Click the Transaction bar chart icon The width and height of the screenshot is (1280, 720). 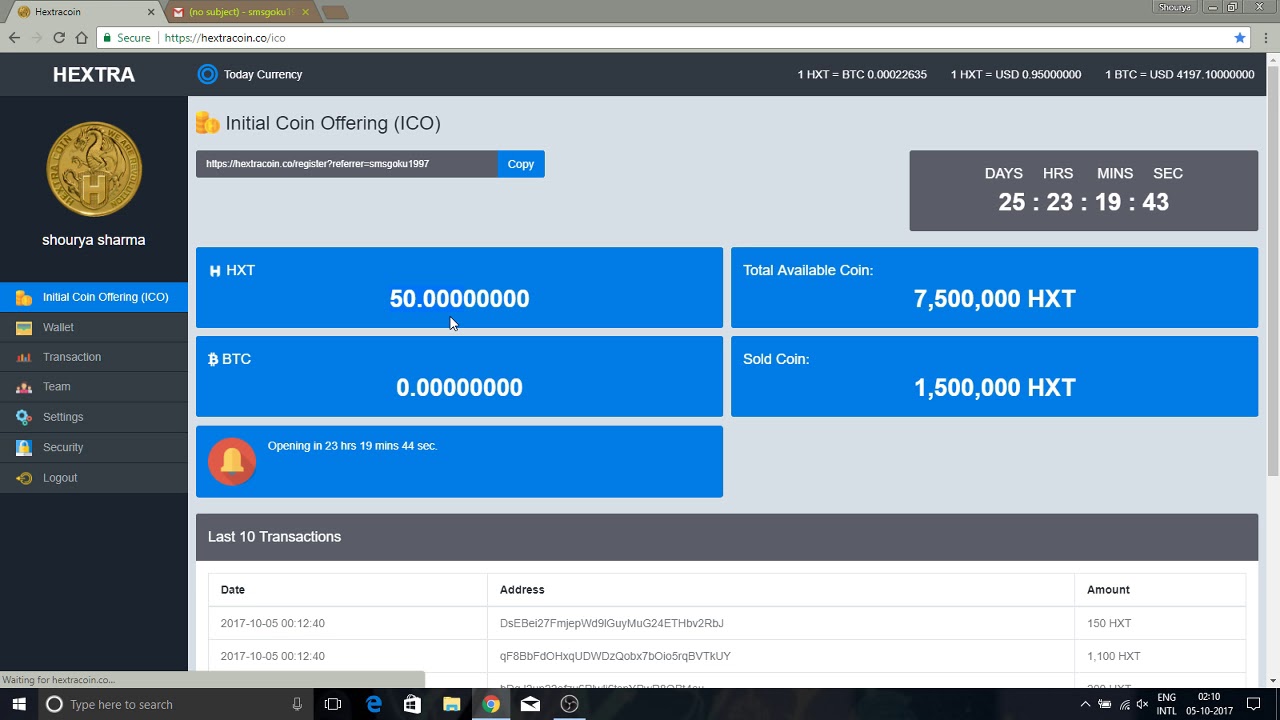click(x=24, y=357)
